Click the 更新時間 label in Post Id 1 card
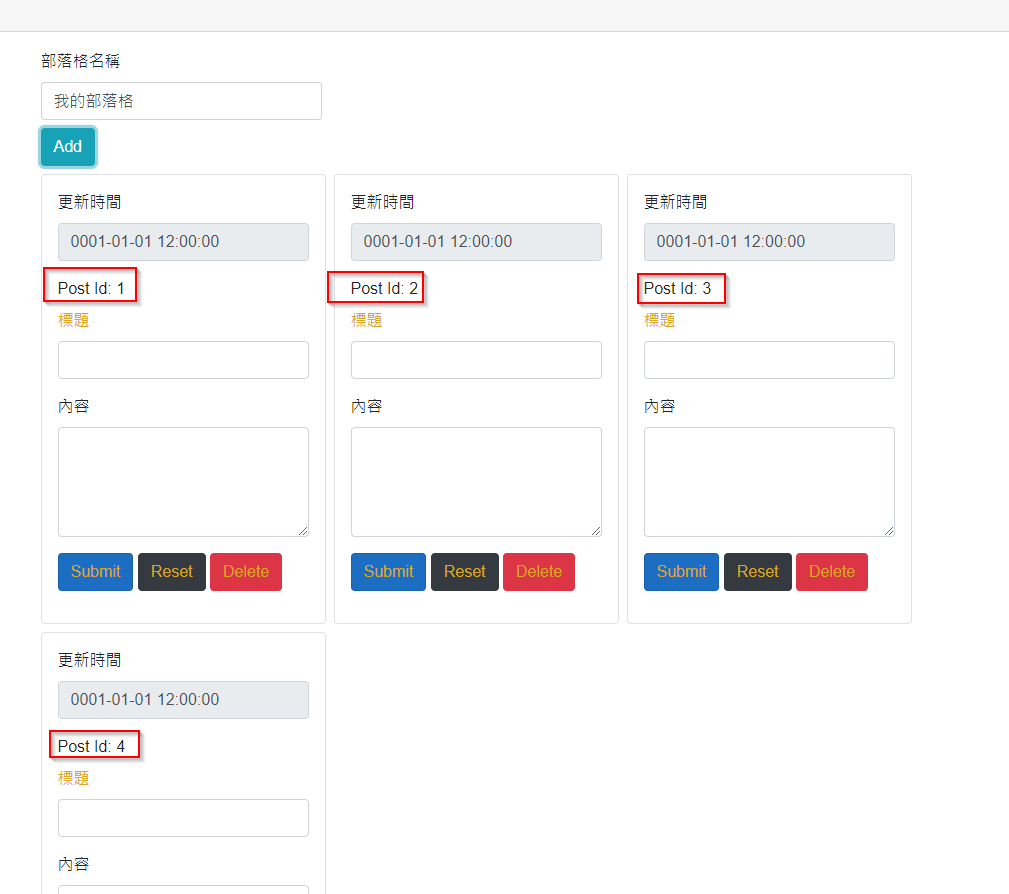The width and height of the screenshot is (1009, 894). pos(89,202)
